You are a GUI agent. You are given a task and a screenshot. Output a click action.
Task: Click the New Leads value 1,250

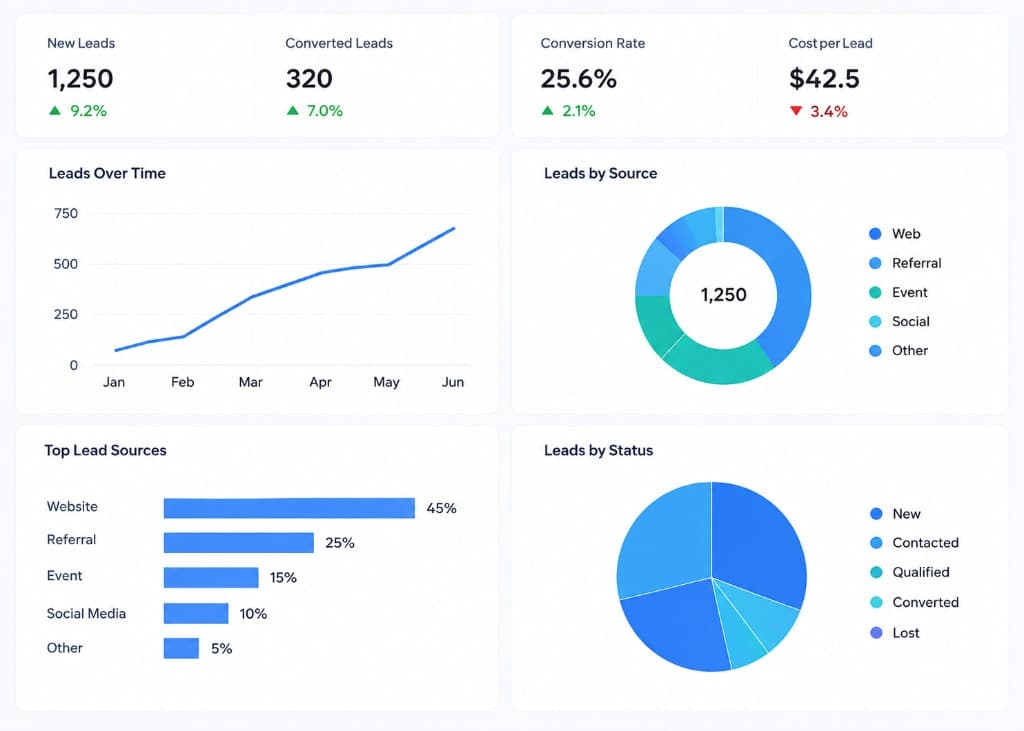tap(80, 79)
